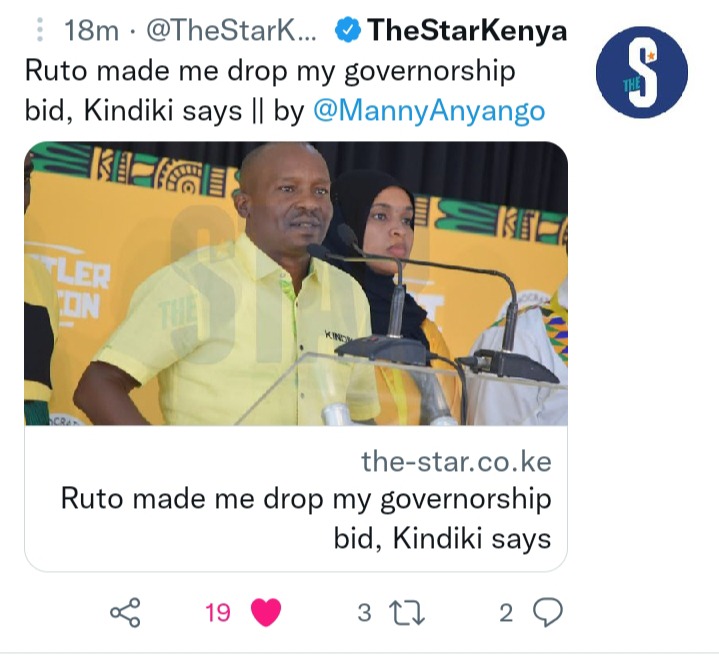Click the 2 replies count
The width and height of the screenshot is (719, 658).
(x=506, y=613)
